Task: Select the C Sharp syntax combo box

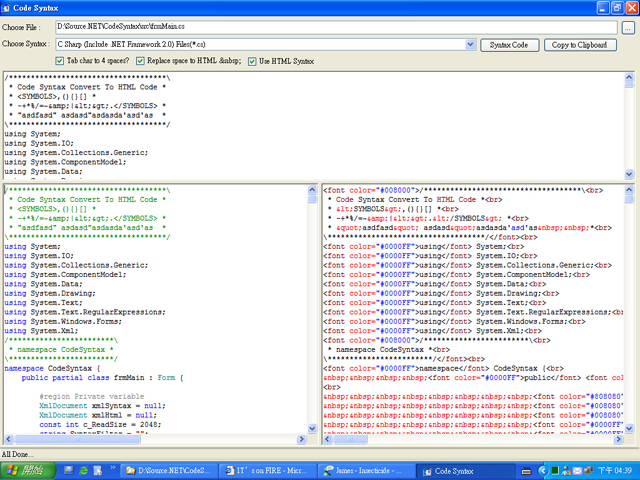Action: (x=266, y=44)
